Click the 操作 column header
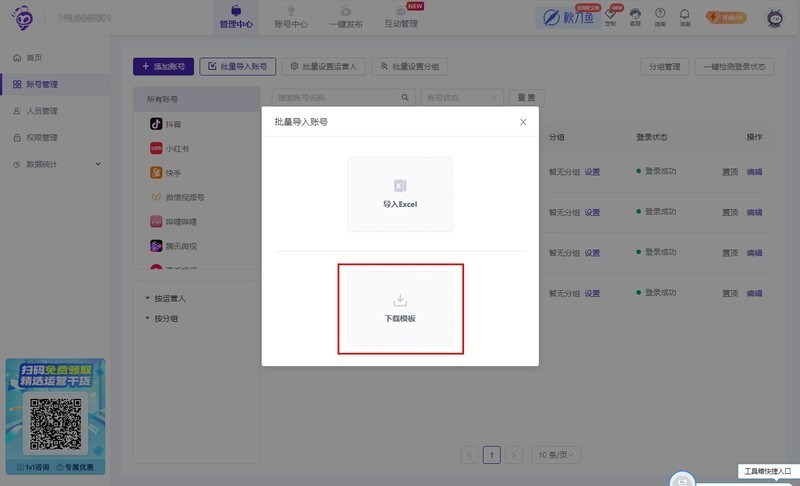This screenshot has height=486, width=800. click(754, 137)
